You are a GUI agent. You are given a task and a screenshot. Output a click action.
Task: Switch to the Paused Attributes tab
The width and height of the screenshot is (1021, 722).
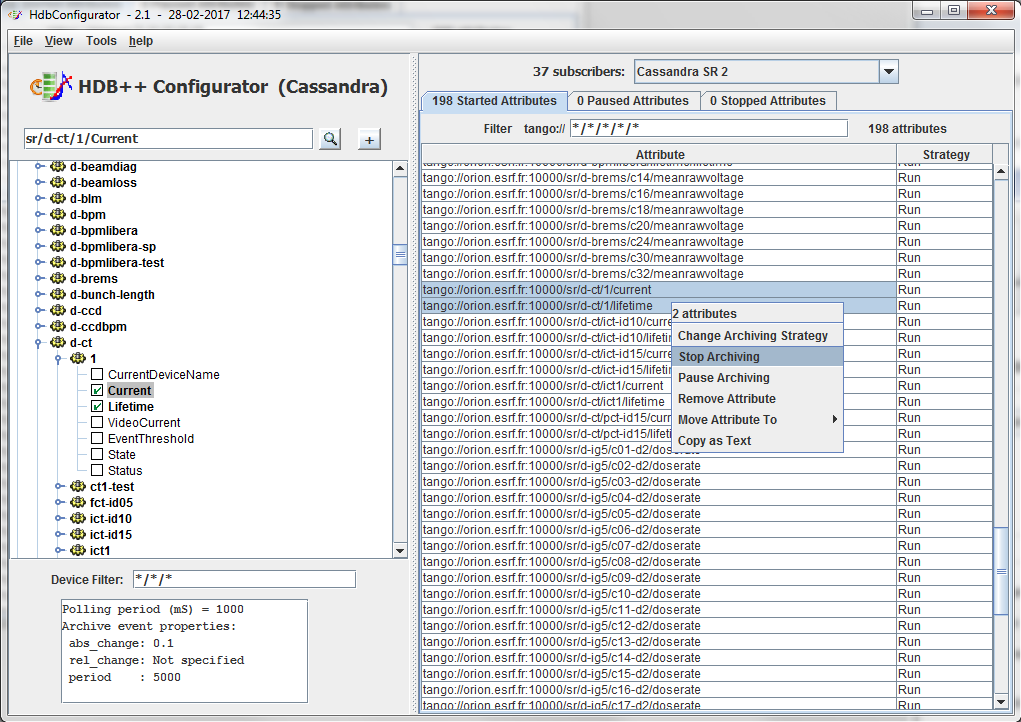tap(632, 101)
